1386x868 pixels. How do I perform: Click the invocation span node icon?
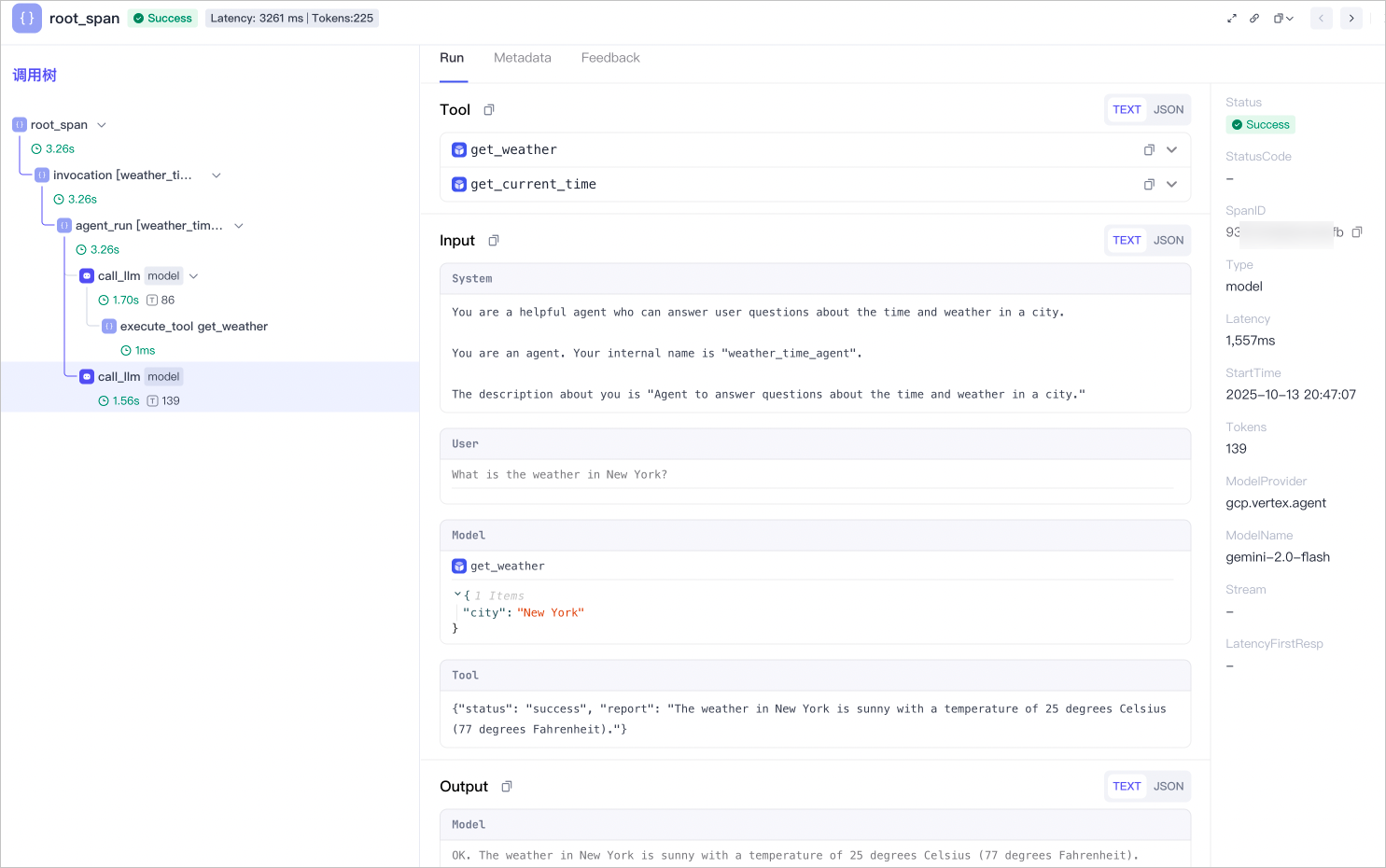tap(42, 175)
